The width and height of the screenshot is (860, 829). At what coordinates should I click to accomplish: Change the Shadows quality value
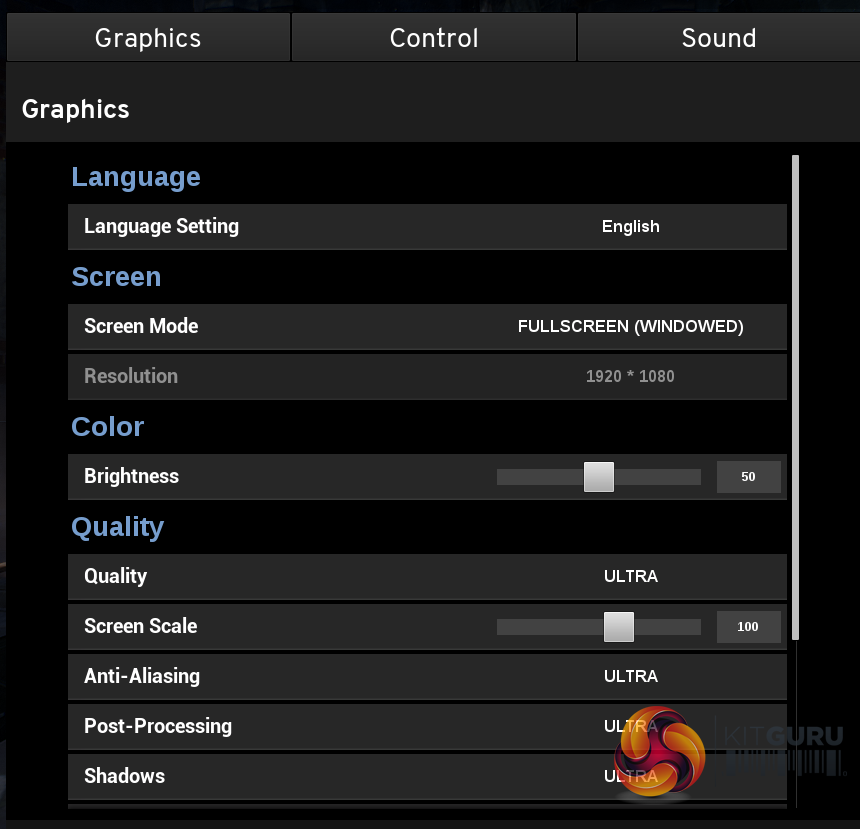(x=630, y=777)
